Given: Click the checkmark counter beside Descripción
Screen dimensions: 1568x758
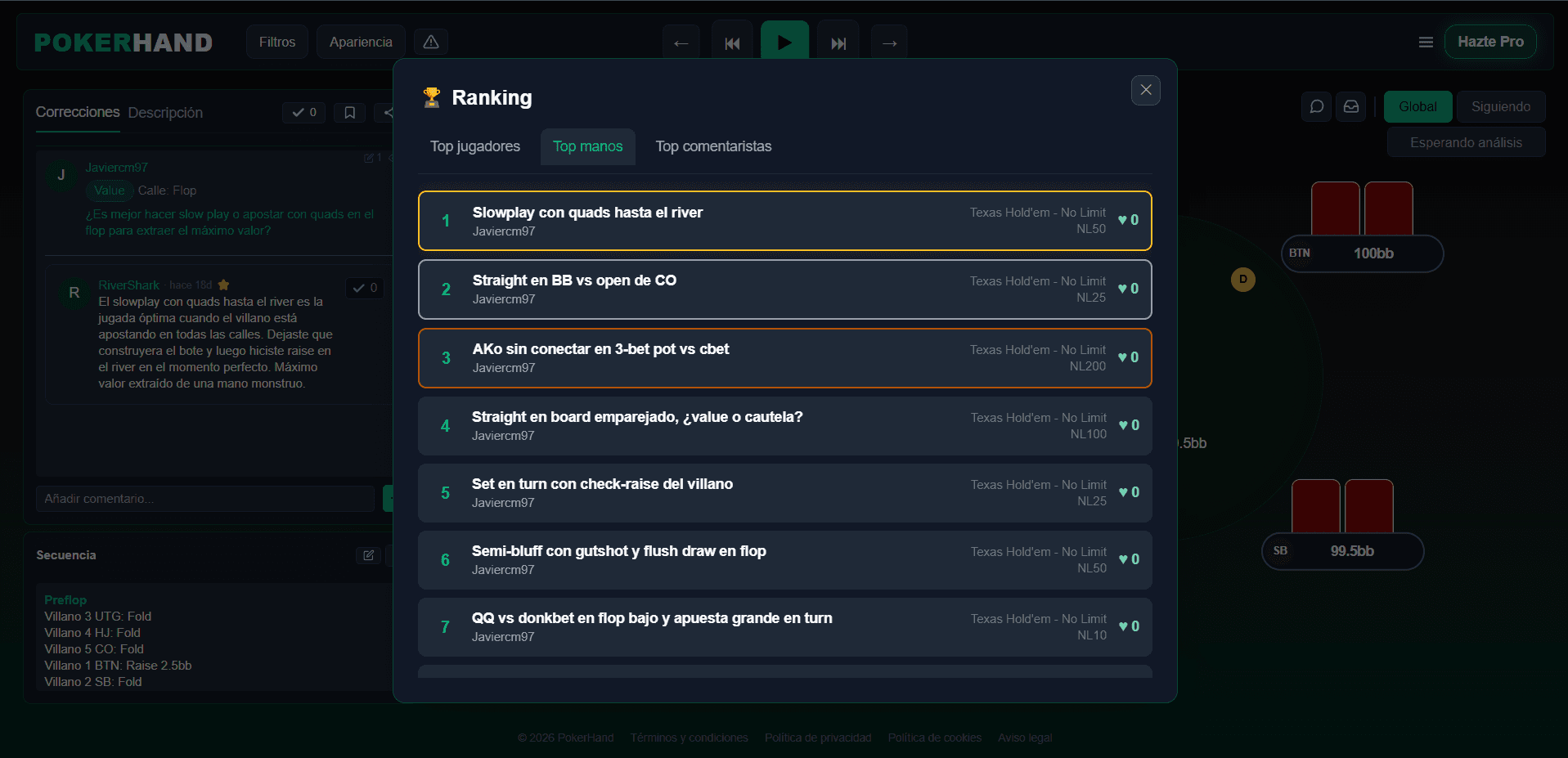Looking at the screenshot, I should [x=304, y=113].
